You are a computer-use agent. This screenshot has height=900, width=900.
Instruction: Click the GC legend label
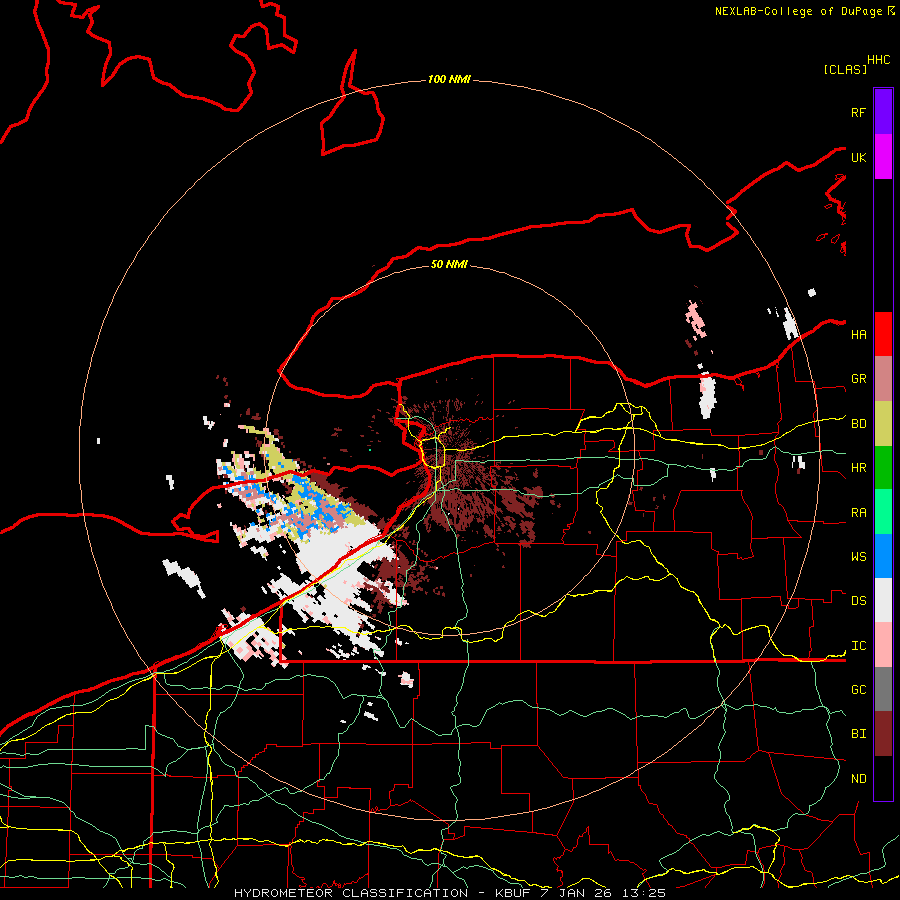click(858, 690)
